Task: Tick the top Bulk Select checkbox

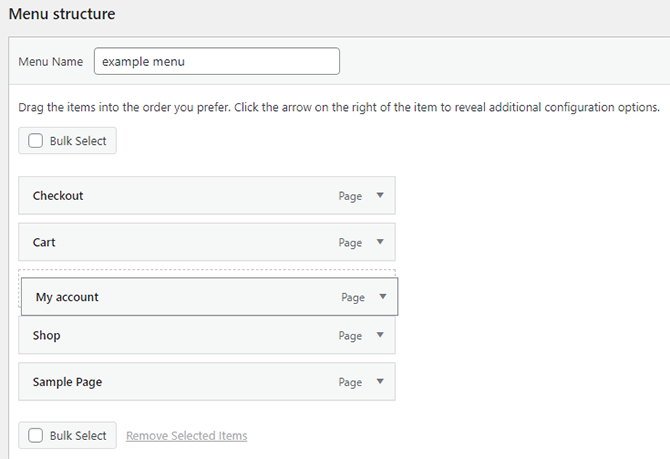Action: 36,141
